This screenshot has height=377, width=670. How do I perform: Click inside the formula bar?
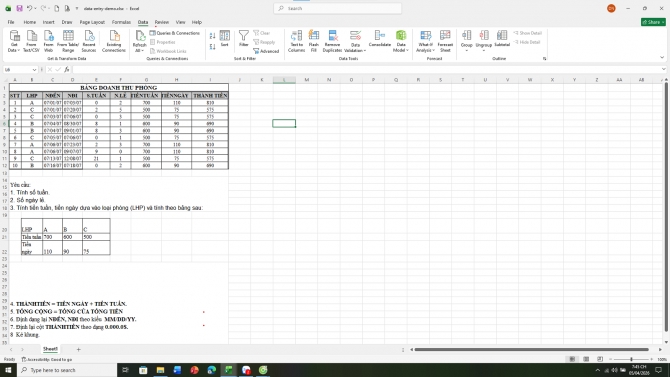(x=365, y=70)
